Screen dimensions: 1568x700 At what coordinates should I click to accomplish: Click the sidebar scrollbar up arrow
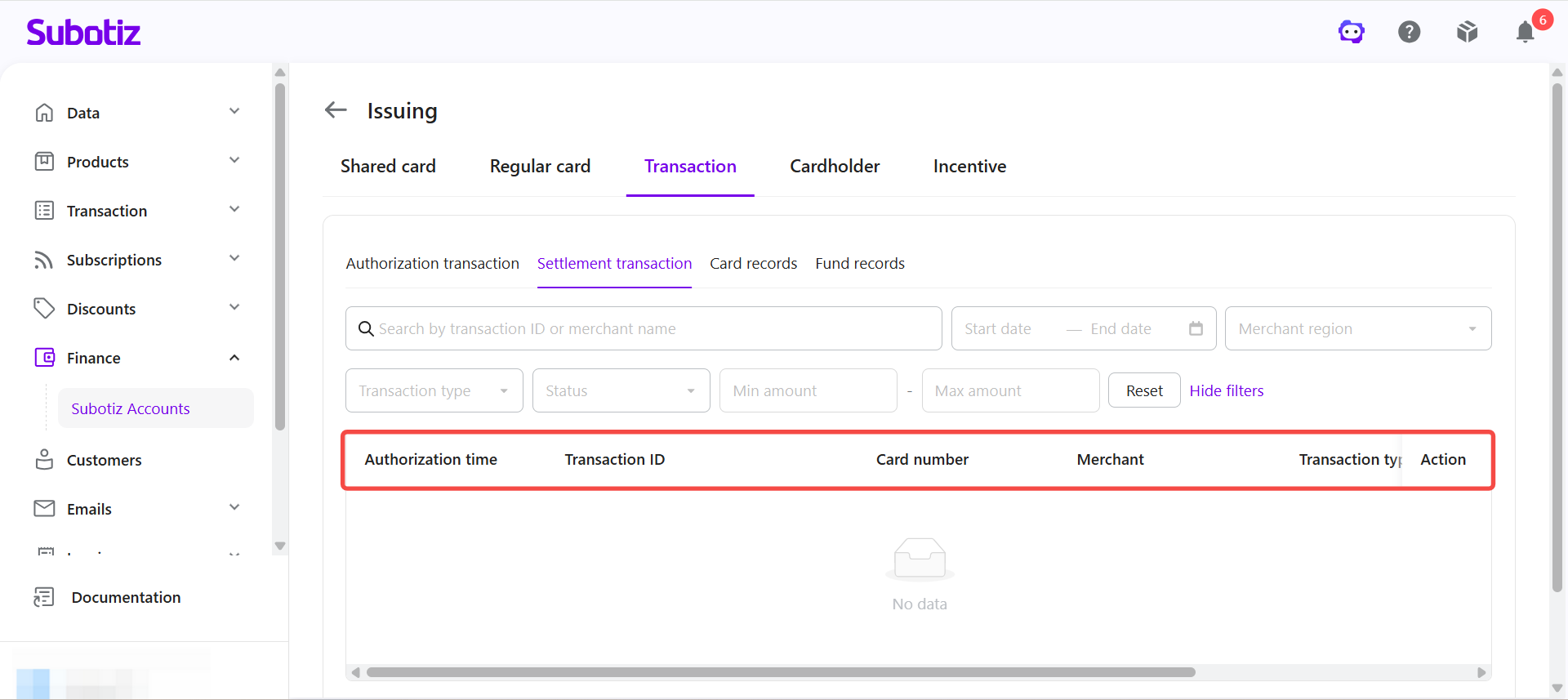(280, 72)
